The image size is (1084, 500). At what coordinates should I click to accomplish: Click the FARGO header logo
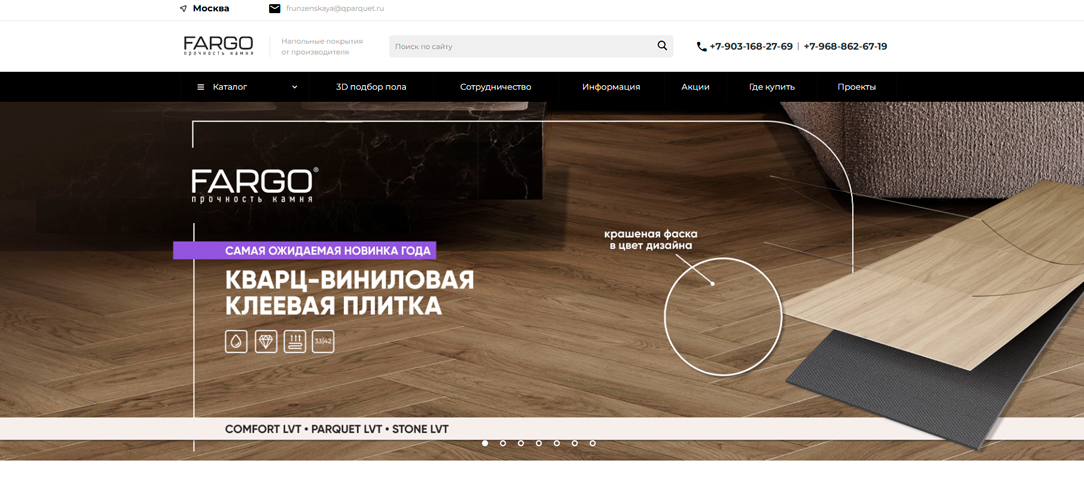[218, 46]
